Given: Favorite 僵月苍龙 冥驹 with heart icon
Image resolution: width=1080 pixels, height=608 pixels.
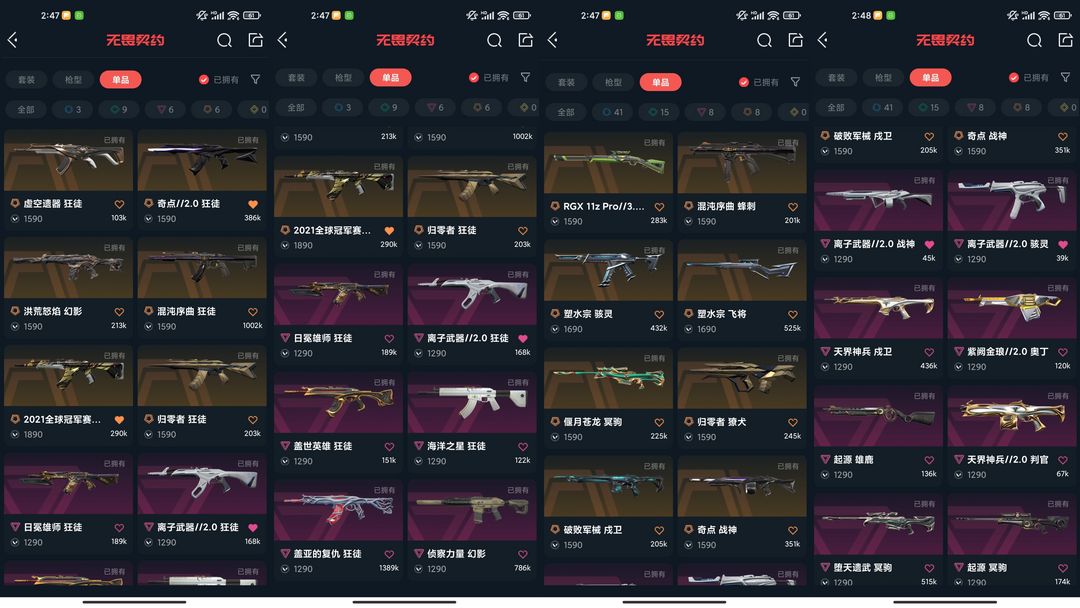Looking at the screenshot, I should click(659, 423).
